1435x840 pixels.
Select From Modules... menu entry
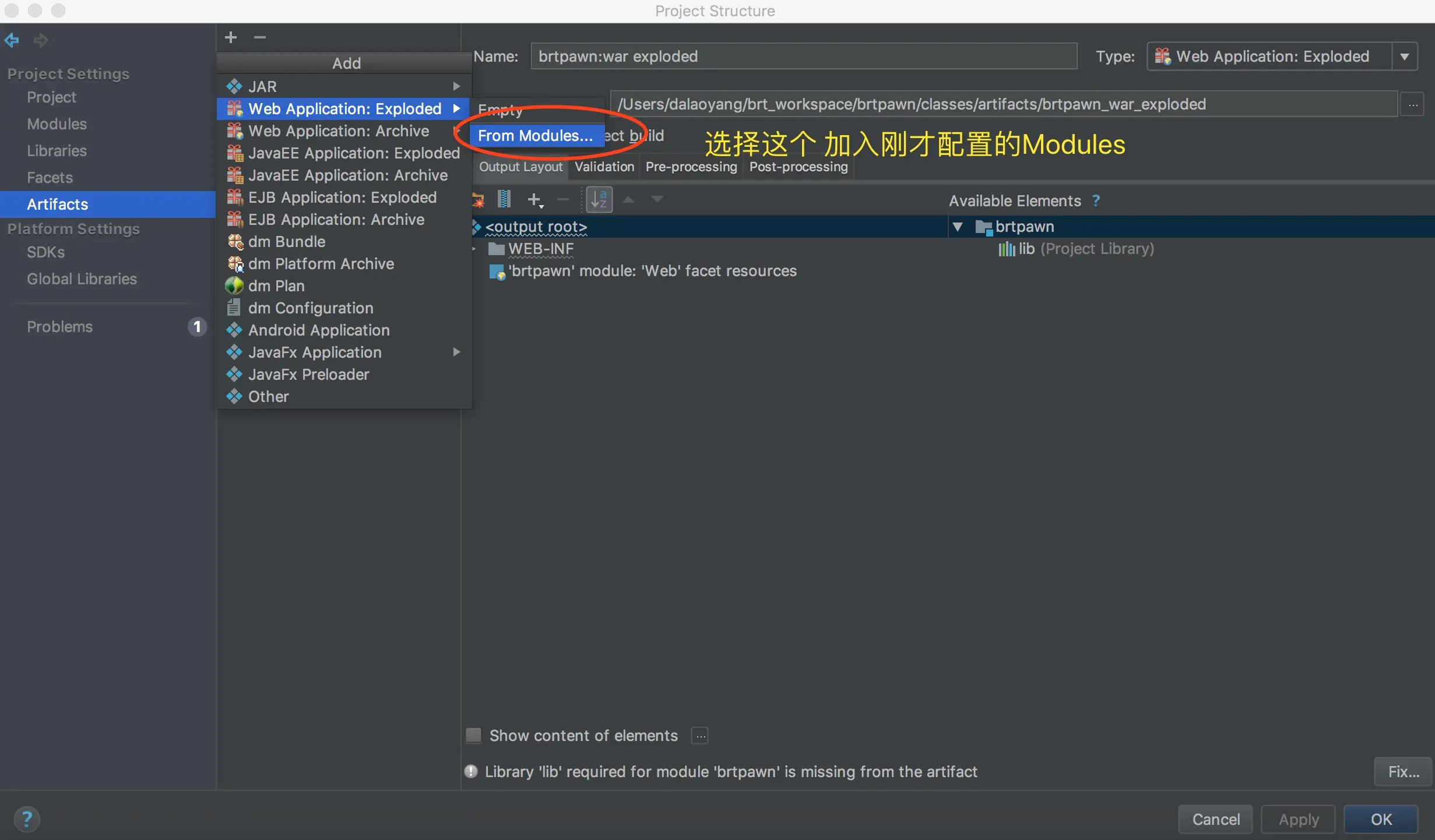coord(535,136)
